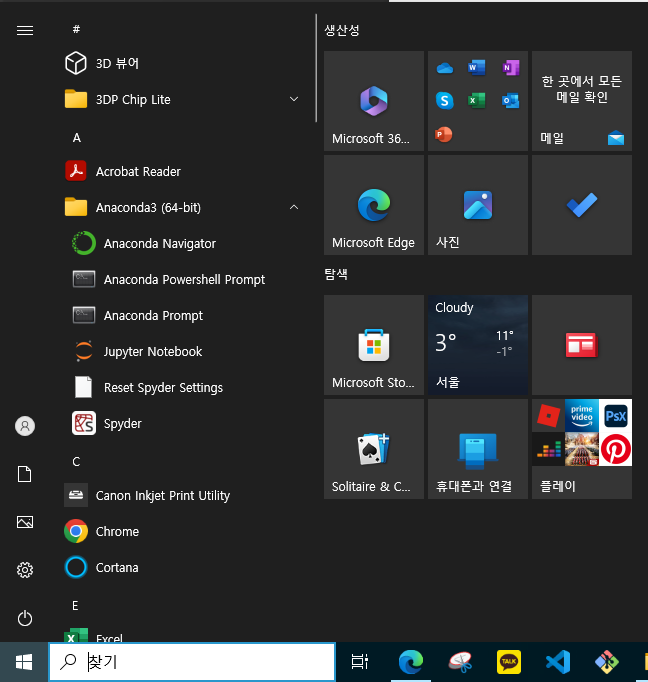Screen dimensions: 648x682
Task: Open PowerPoint from the Office tile
Action: [444, 134]
